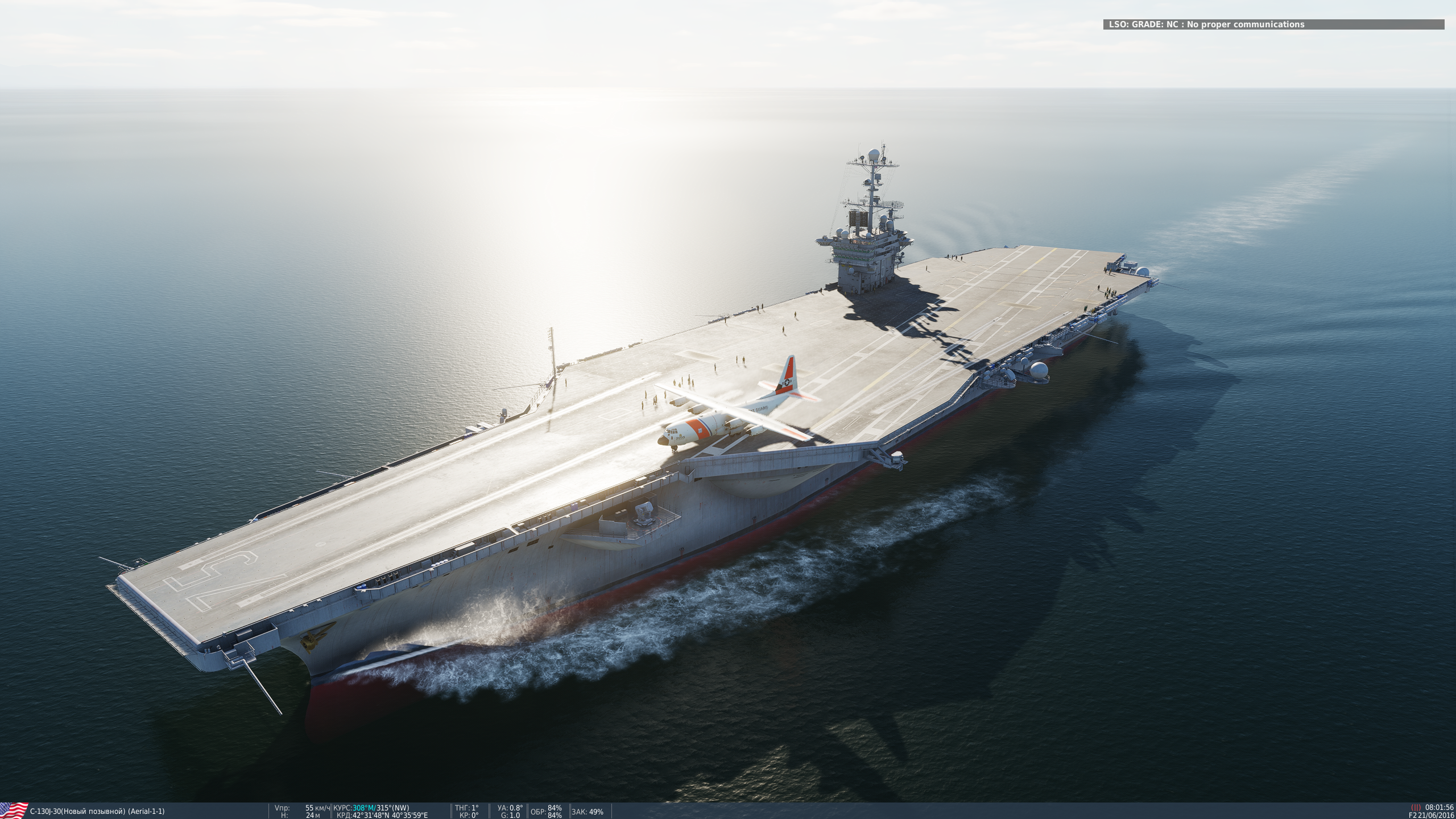Click the altitude readout 24 м
The width and height of the screenshot is (1456, 819).
click(x=313, y=815)
